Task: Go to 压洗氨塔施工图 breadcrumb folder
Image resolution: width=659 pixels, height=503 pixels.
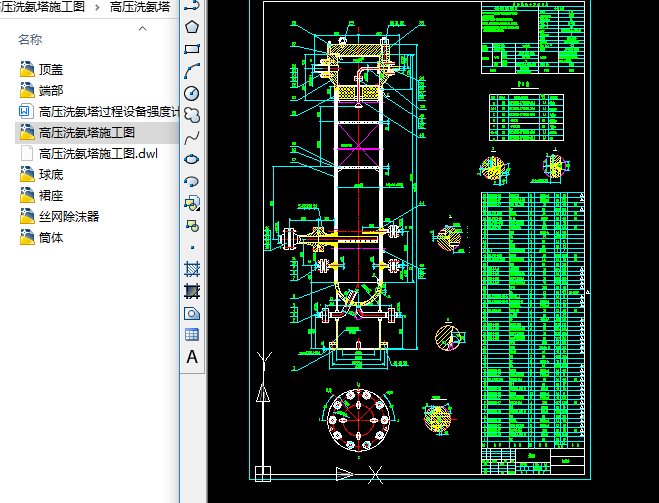Action: [42, 7]
